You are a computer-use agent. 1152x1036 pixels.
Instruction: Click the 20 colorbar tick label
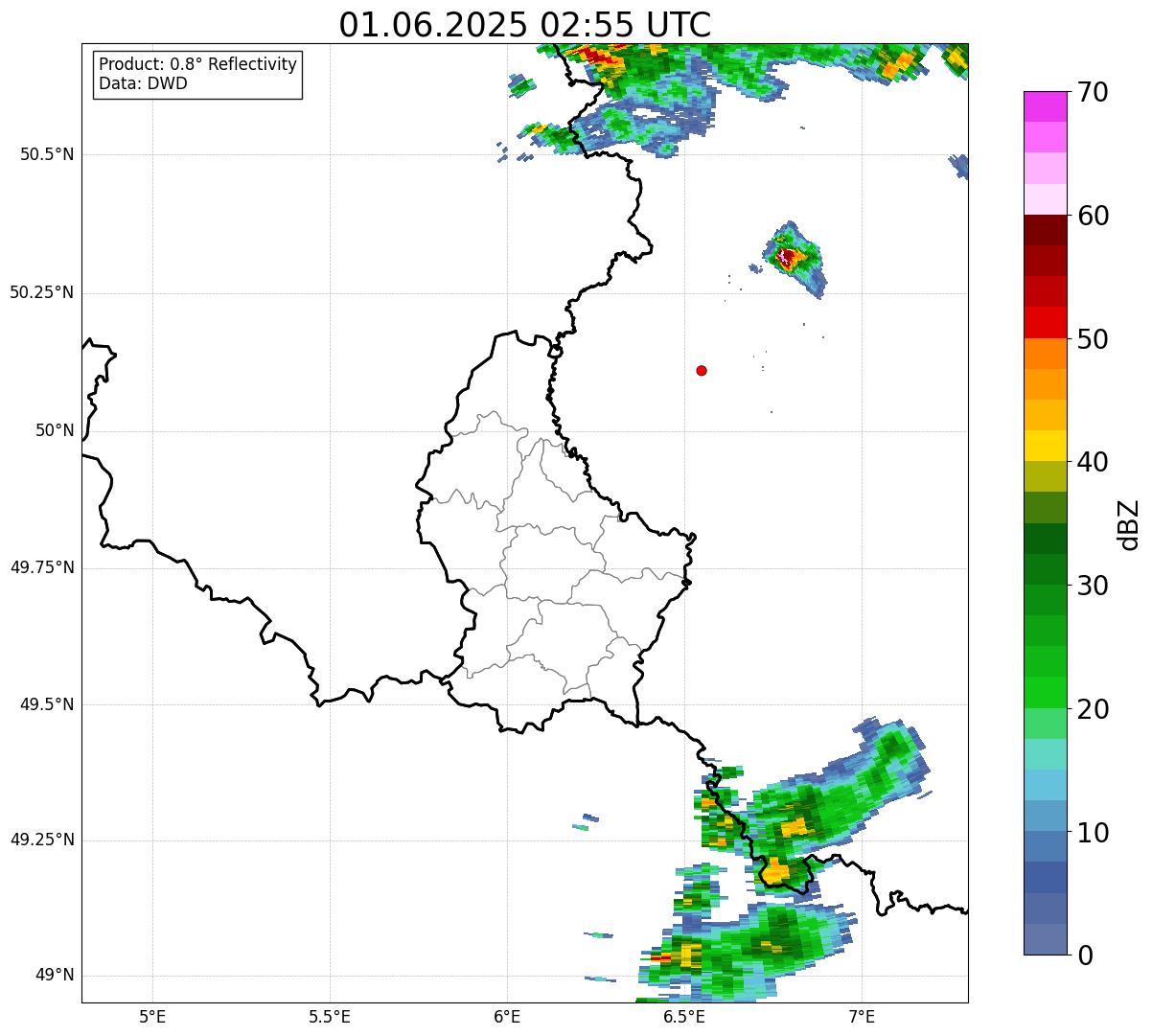(x=1094, y=709)
